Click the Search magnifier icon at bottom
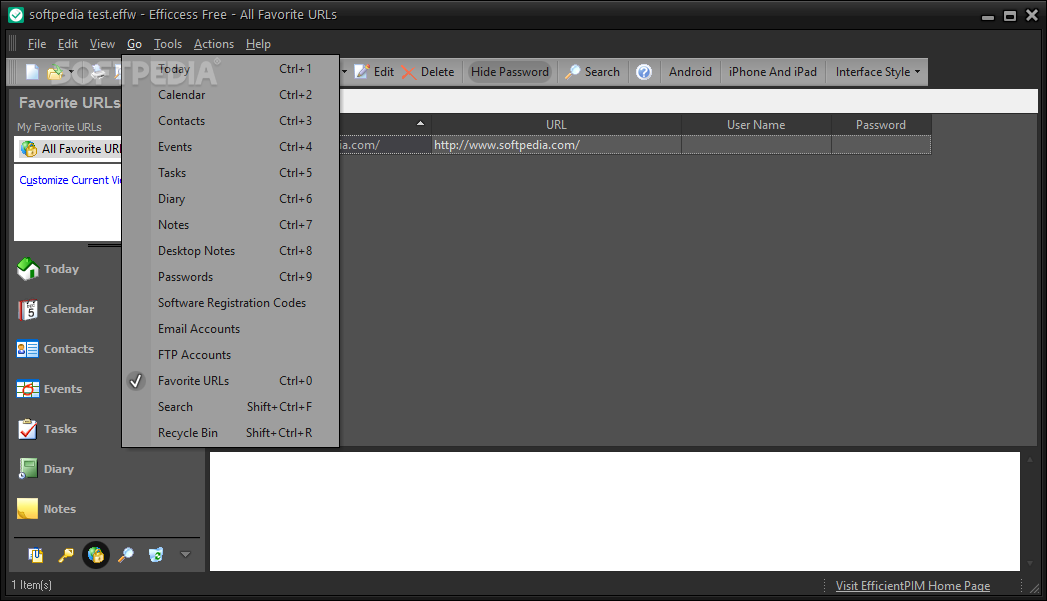Viewport: 1047px width, 601px height. click(126, 555)
